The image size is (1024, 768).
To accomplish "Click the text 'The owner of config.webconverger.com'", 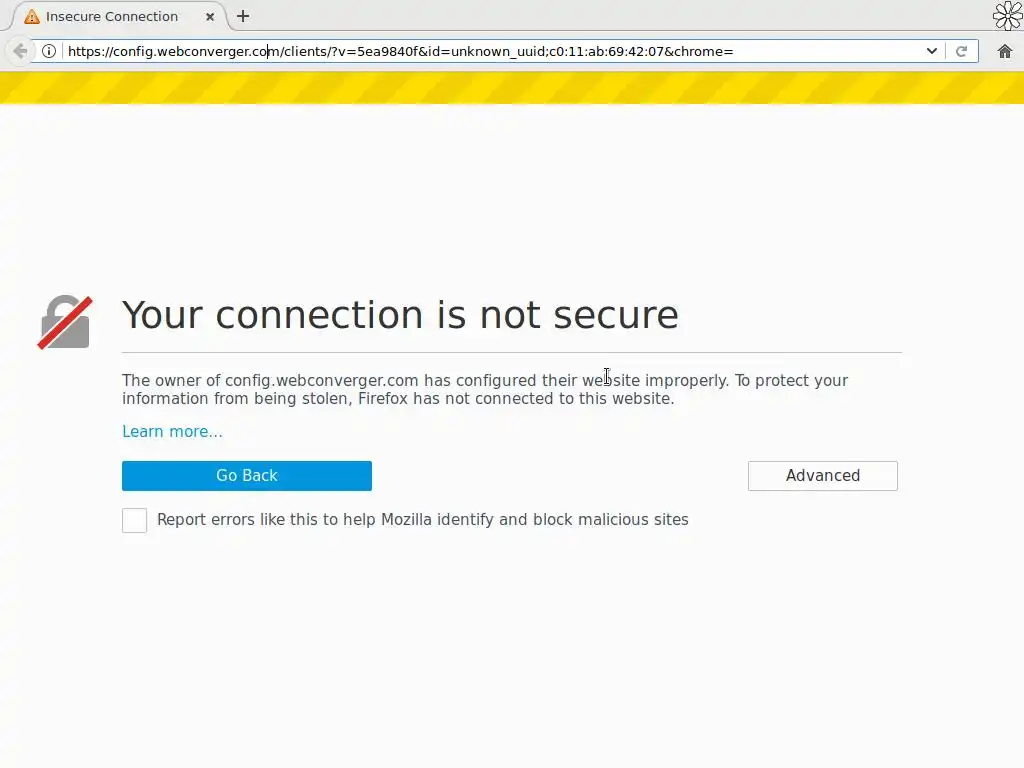I will coord(270,380).
